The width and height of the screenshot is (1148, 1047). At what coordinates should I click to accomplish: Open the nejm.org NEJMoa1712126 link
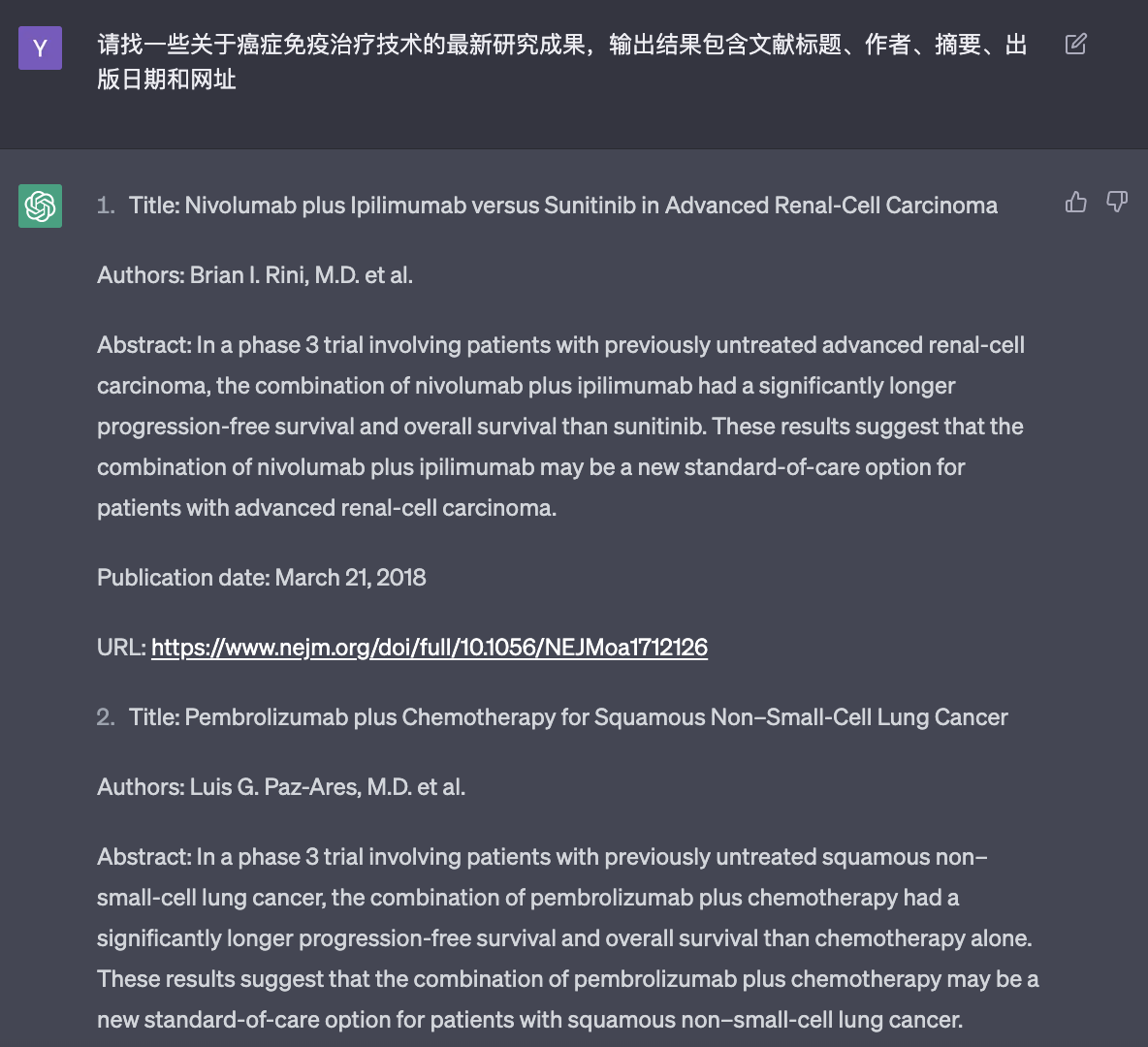[429, 648]
